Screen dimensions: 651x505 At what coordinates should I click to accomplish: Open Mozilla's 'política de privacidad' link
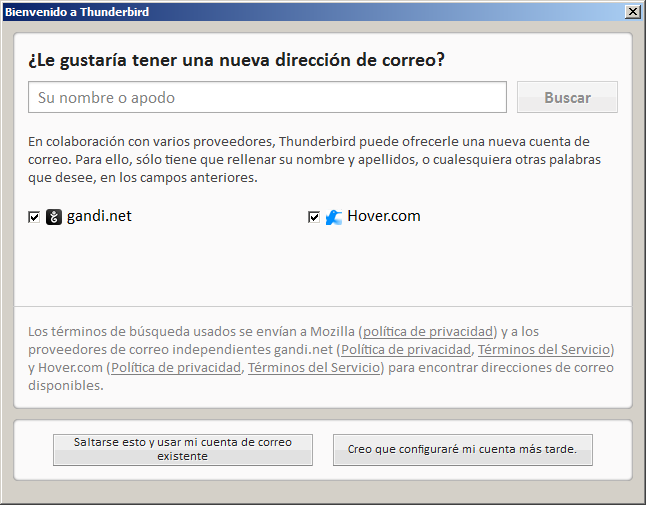click(428, 331)
